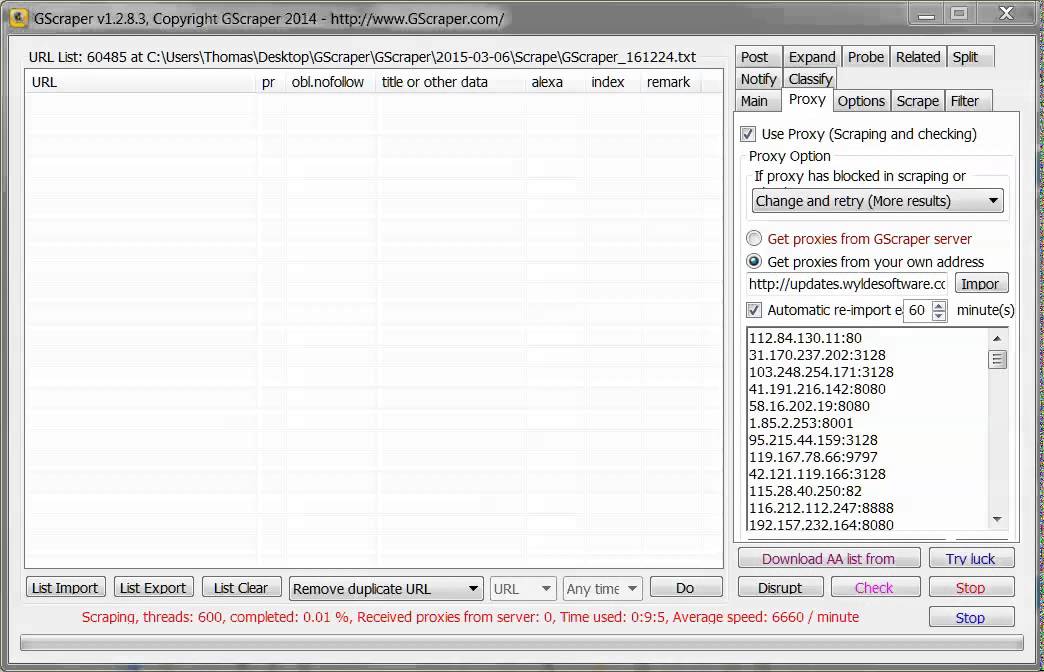Image resolution: width=1044 pixels, height=672 pixels.
Task: Open the Probe tab
Action: click(866, 57)
